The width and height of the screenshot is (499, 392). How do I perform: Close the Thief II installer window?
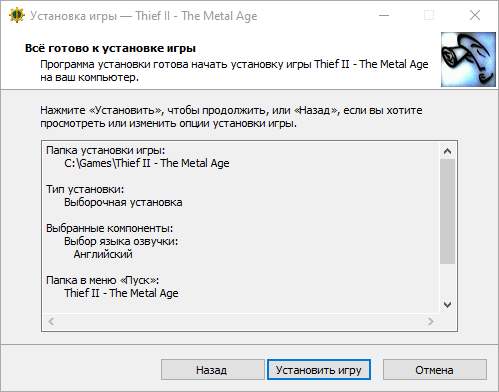click(x=475, y=15)
